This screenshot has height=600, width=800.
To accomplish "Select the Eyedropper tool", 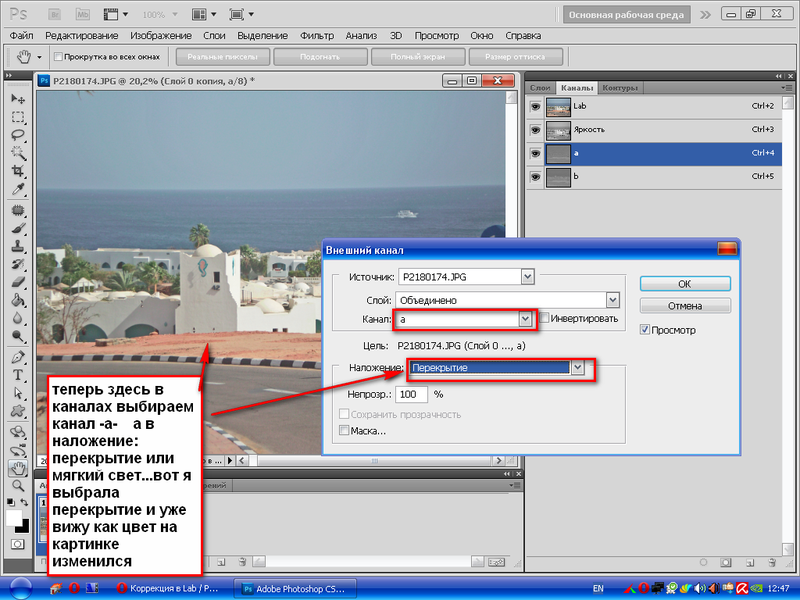I will click(x=18, y=189).
